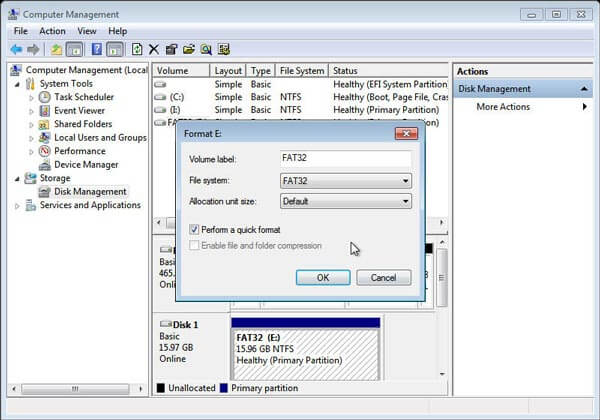
Task: Click the Storage node icon
Action: (x=31, y=178)
